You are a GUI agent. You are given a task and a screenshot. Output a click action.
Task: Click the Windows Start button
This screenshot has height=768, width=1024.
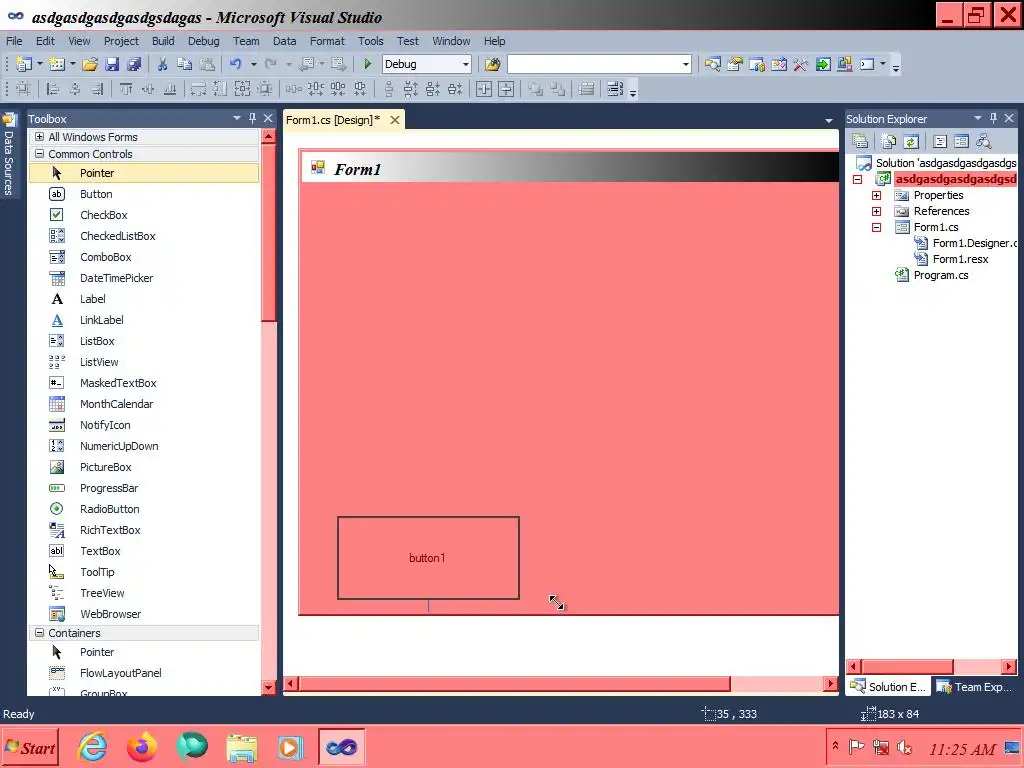click(x=30, y=748)
